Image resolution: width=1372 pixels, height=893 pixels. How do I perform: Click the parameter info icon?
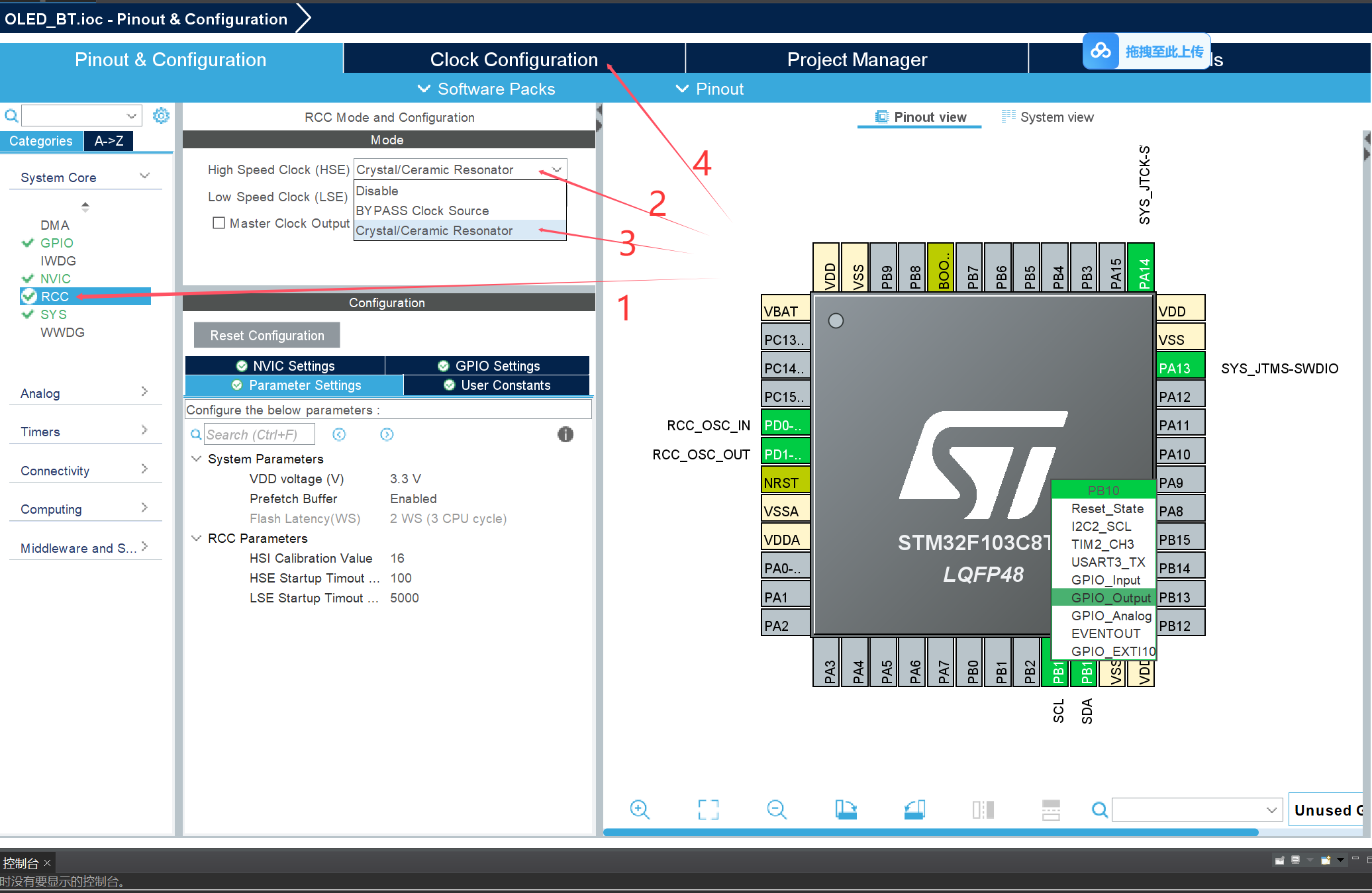(x=565, y=434)
